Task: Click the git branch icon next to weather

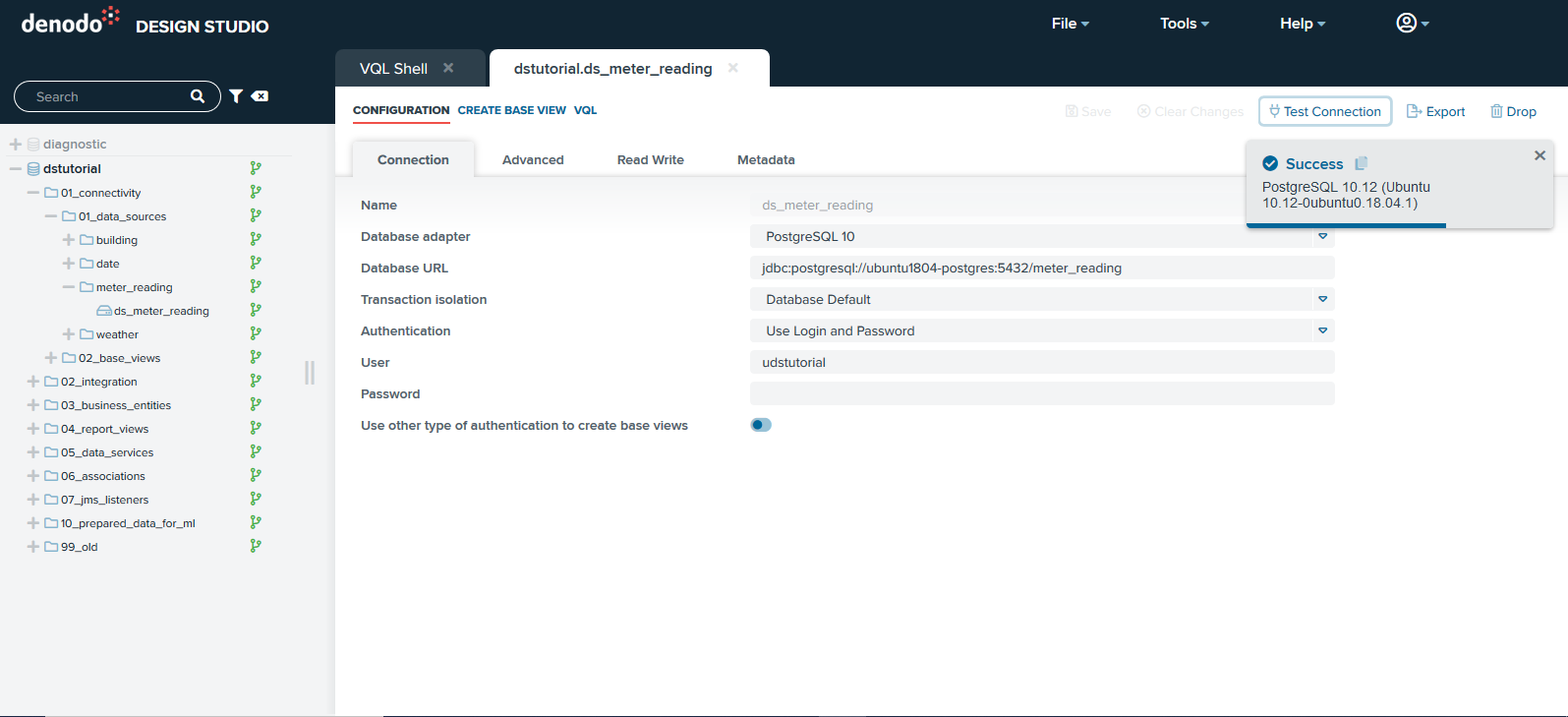Action: coord(256,333)
